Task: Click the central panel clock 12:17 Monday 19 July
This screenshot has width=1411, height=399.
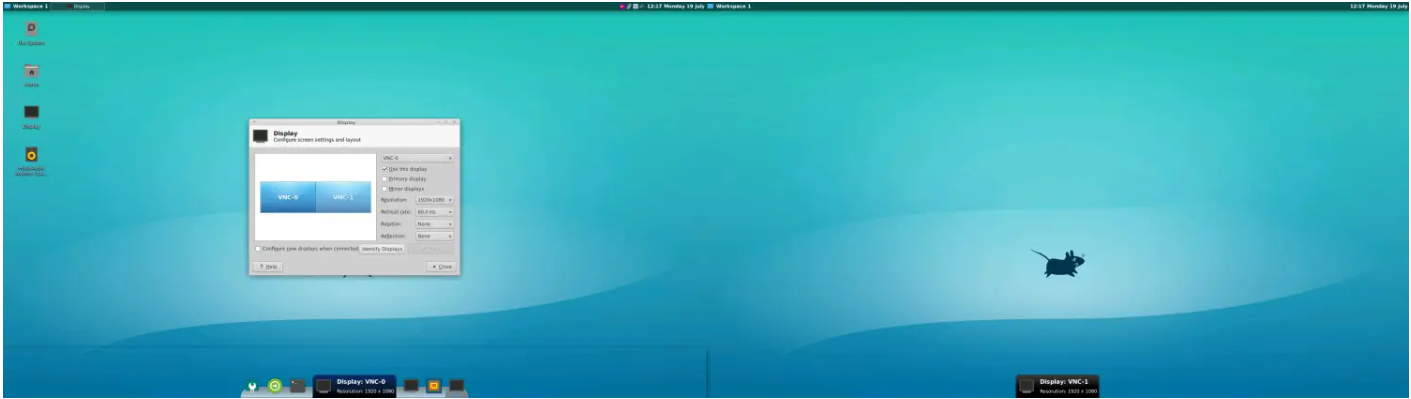Action: click(x=676, y=6)
